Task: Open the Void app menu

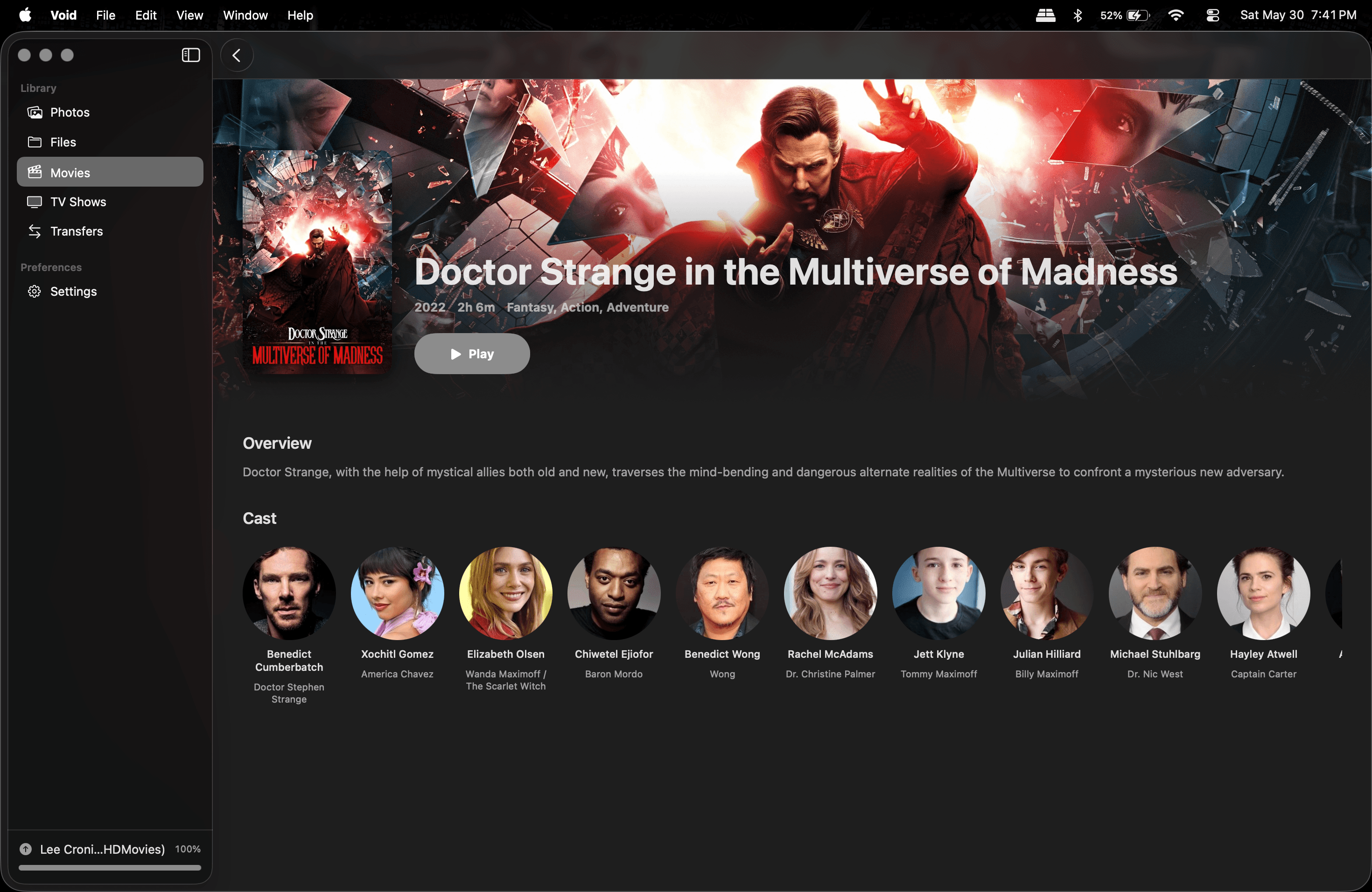Action: tap(63, 15)
